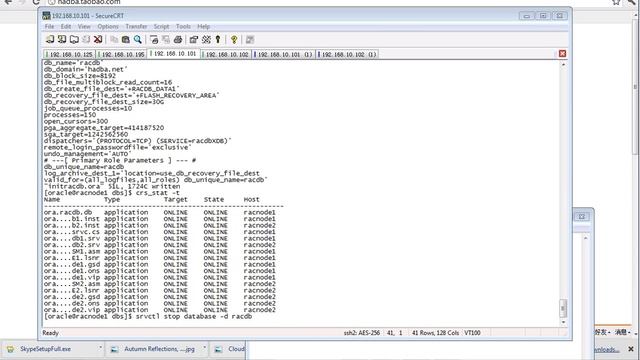Click the ora....de2.vip row
The image size is (640, 360).
[x=160, y=310]
